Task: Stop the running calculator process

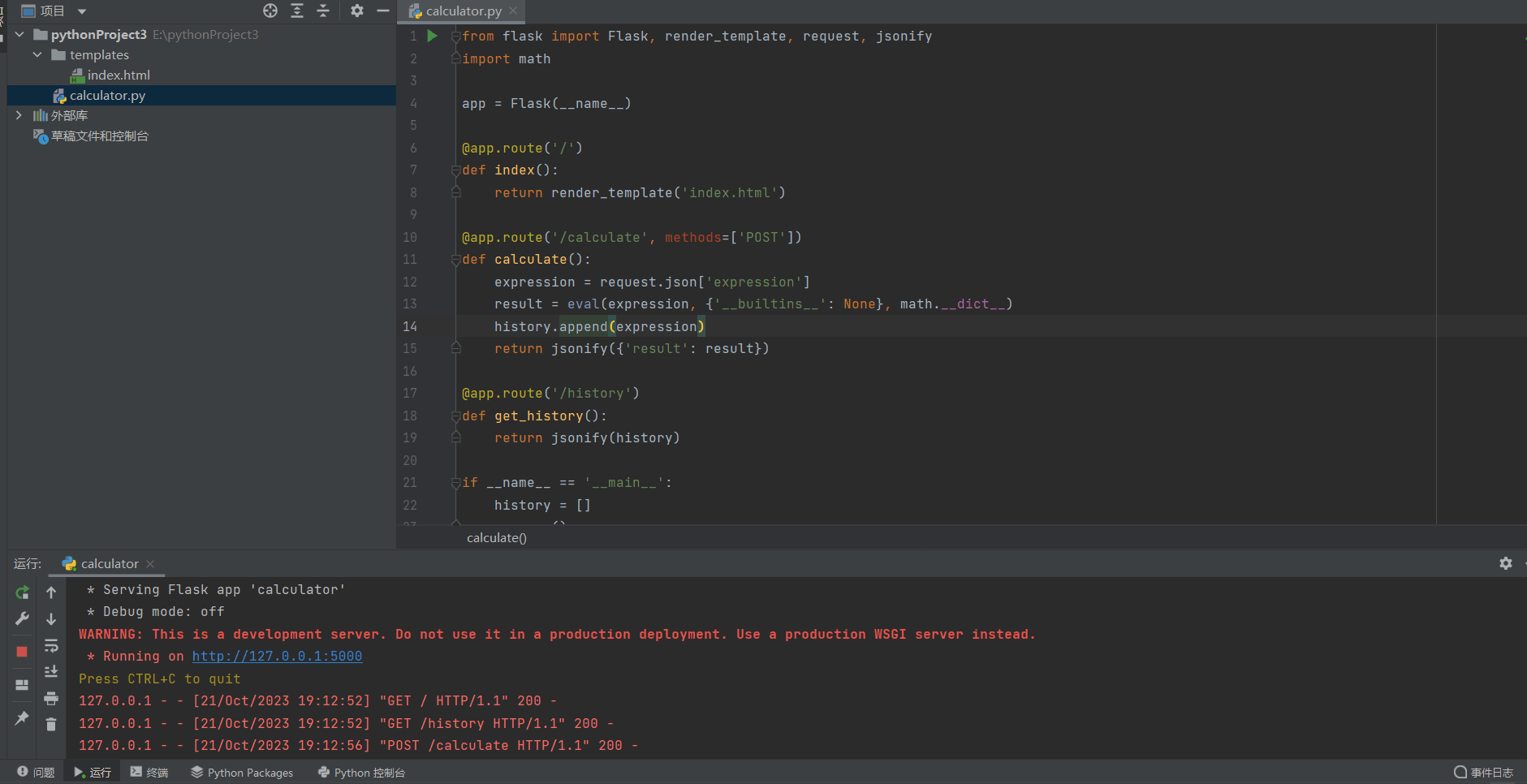Action: click(x=22, y=651)
